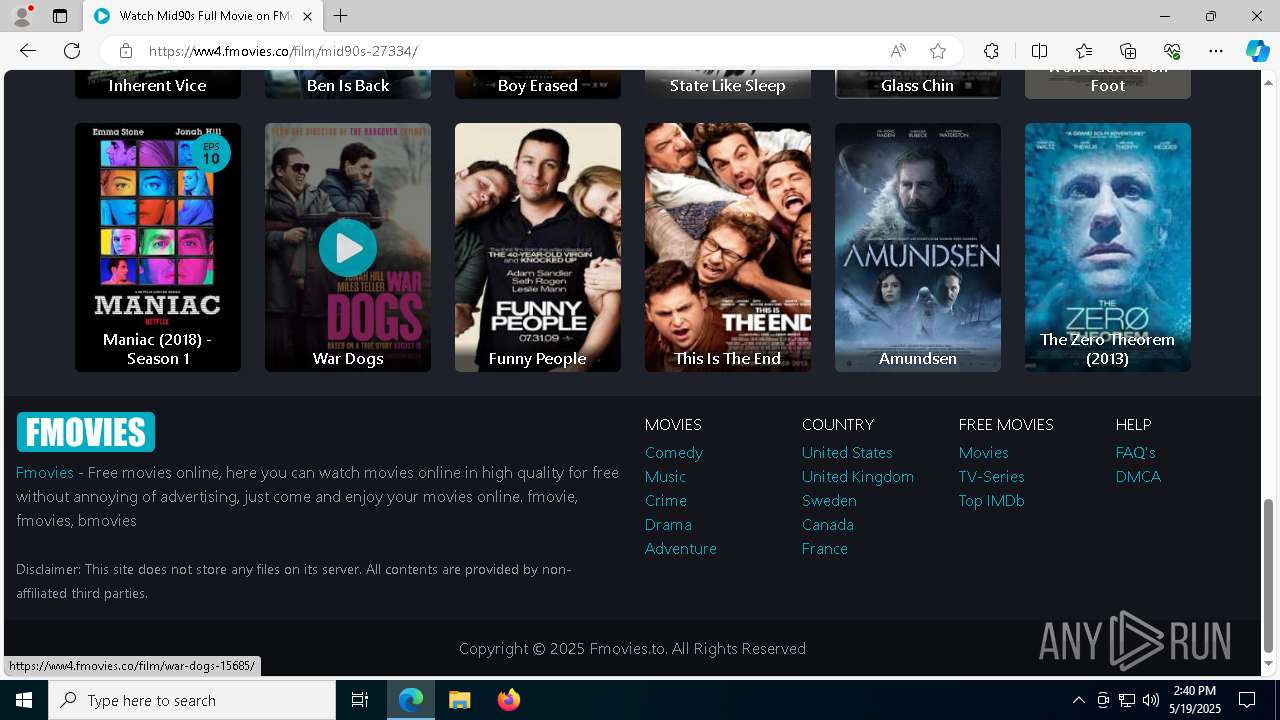The width and height of the screenshot is (1280, 720).
Task: Browse Crime movies link
Action: coord(666,500)
